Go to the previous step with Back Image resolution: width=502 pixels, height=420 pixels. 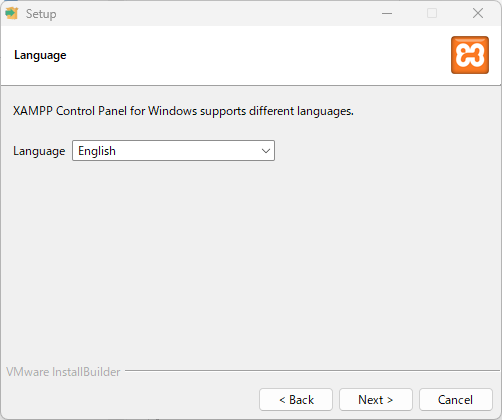(x=296, y=399)
